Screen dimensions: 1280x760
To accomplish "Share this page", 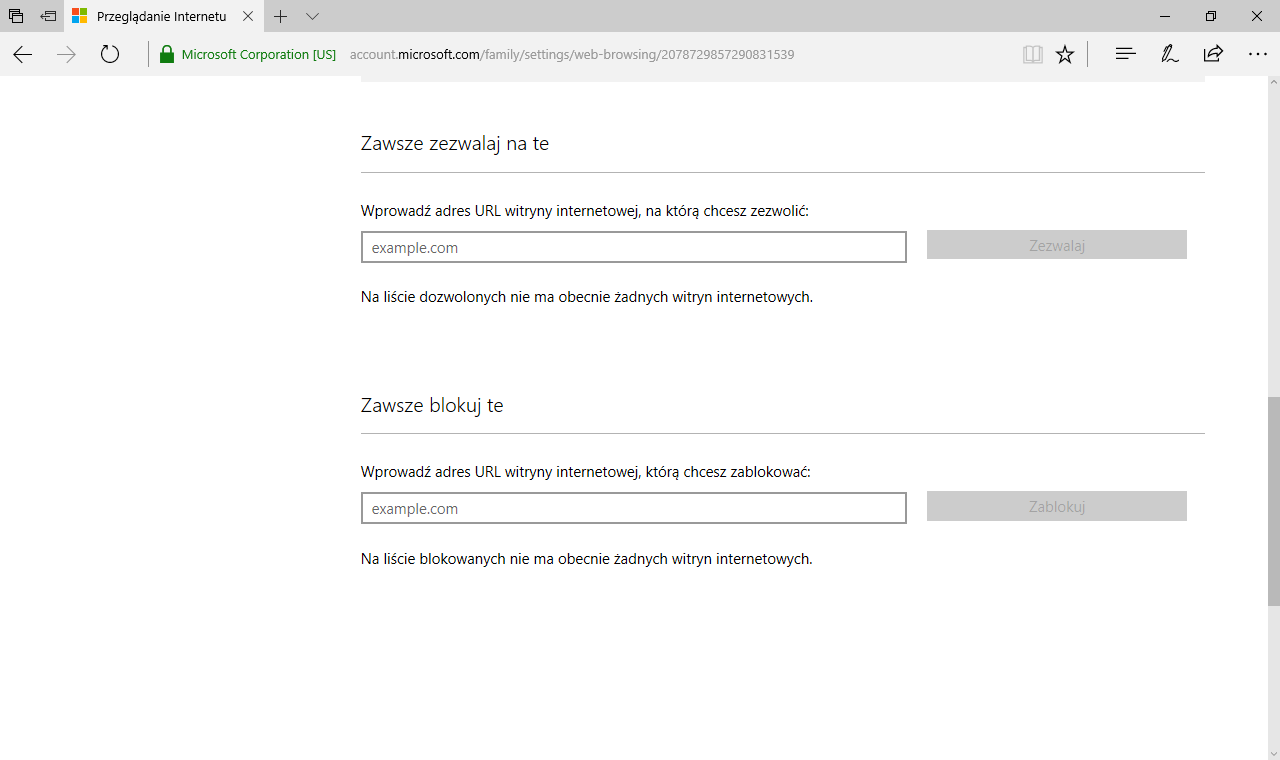I will point(1213,55).
